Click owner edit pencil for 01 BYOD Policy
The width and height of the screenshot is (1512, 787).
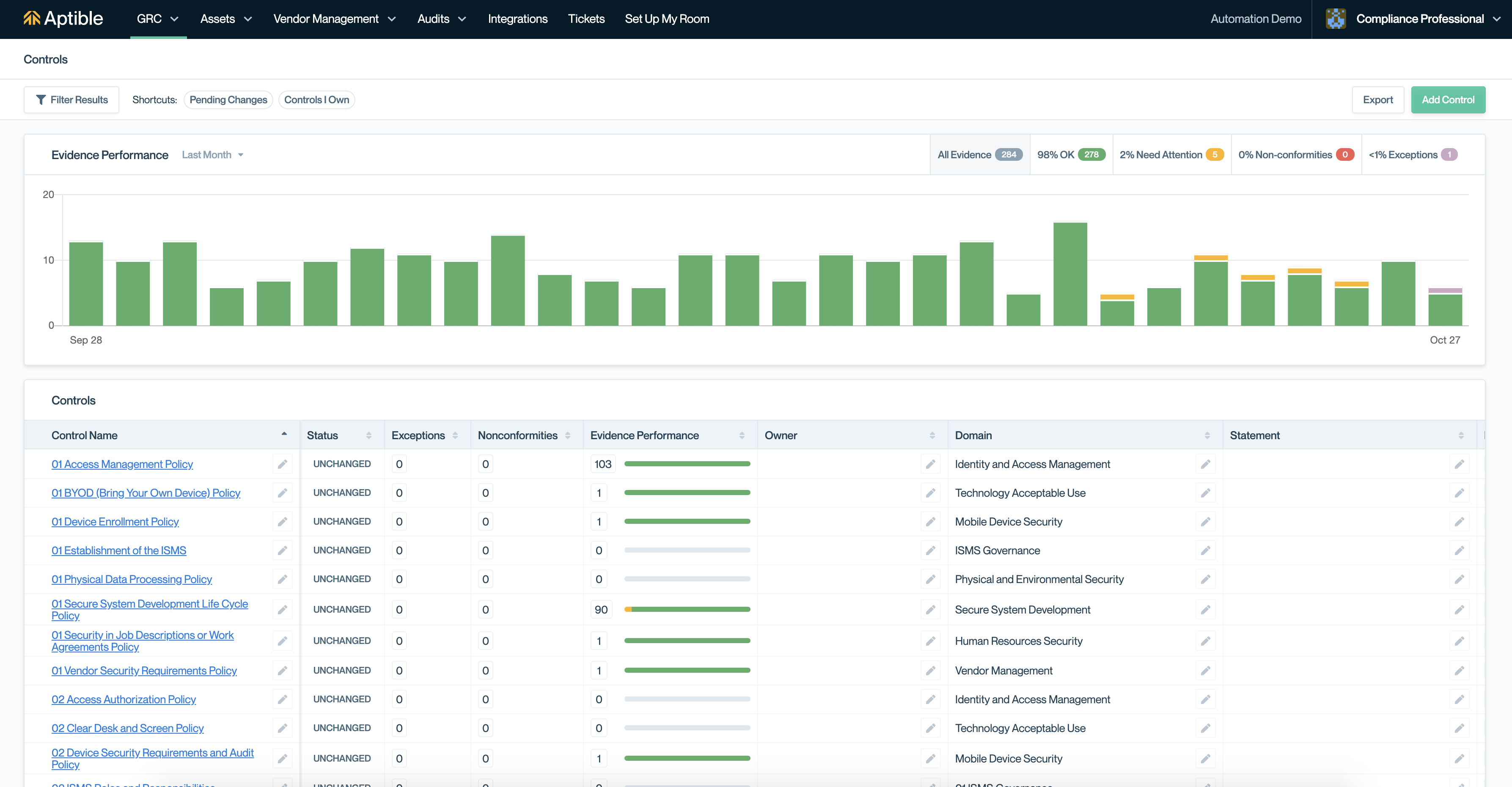pos(930,493)
